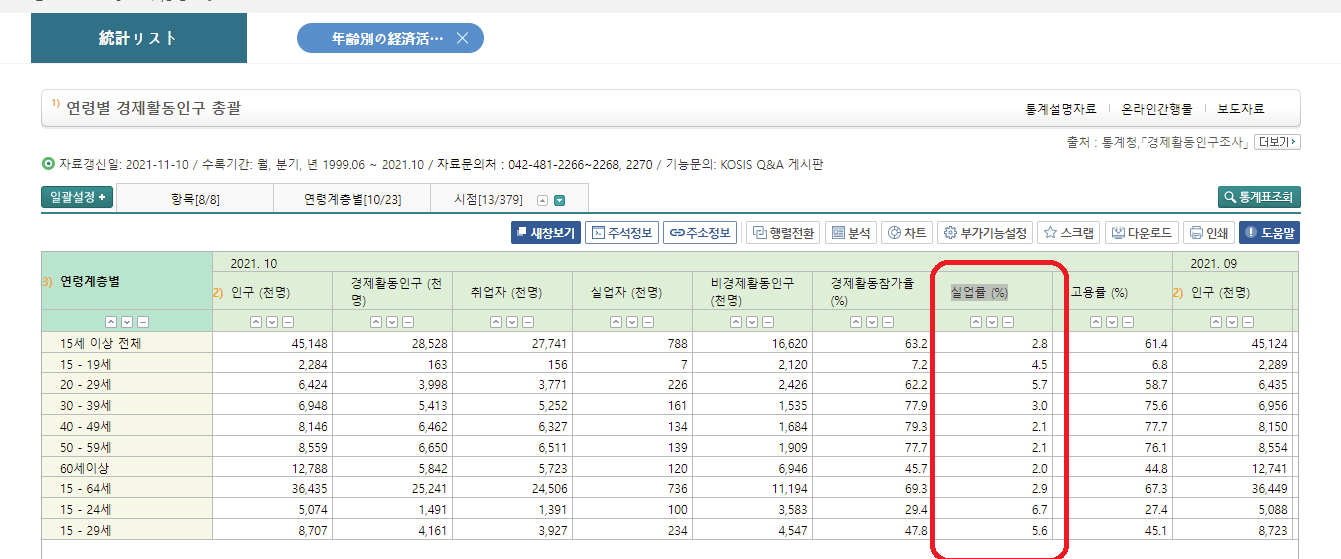
Task: Open the 분석 analysis tool
Action: point(850,233)
